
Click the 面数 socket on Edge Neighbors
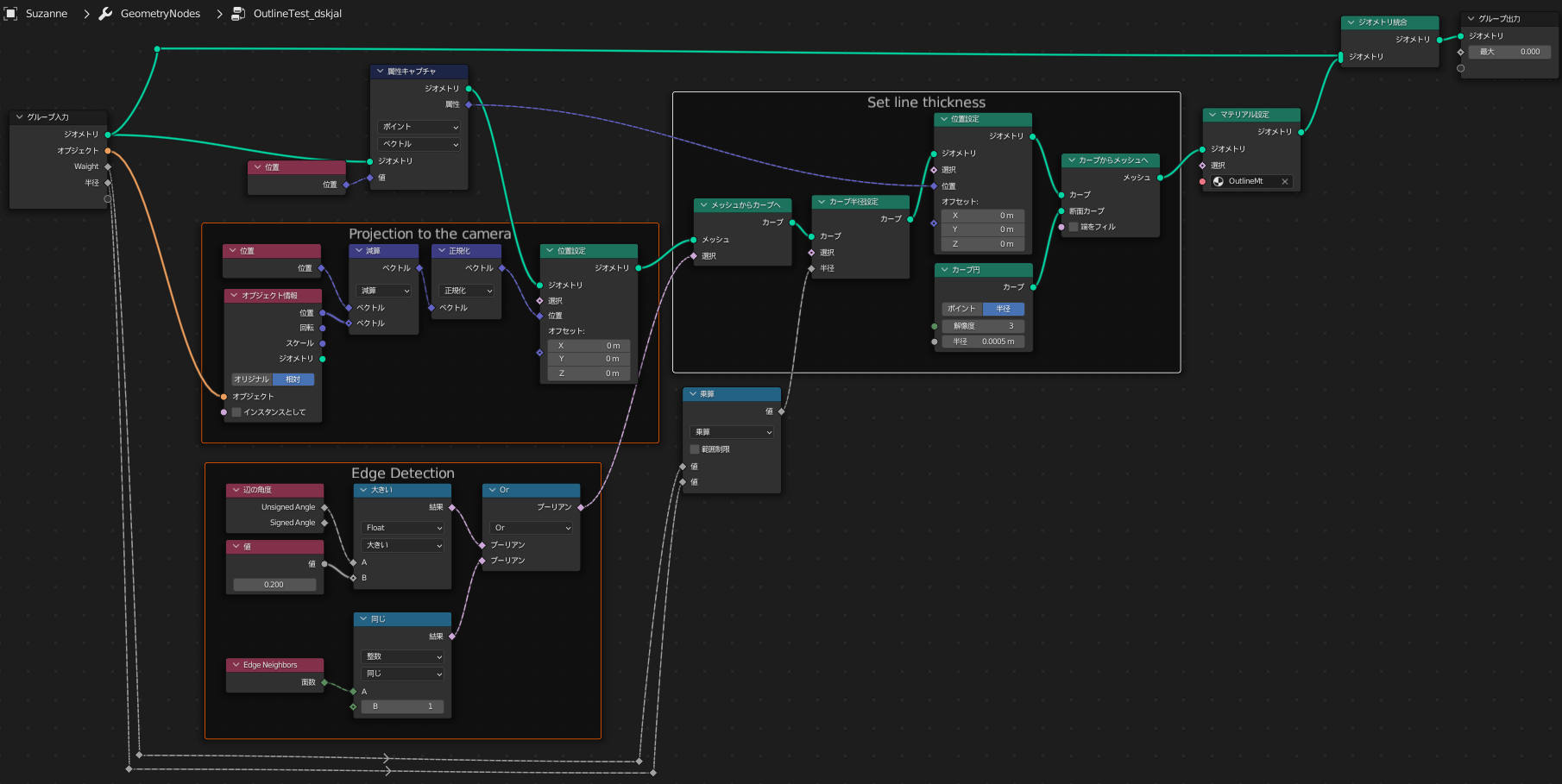click(x=324, y=682)
